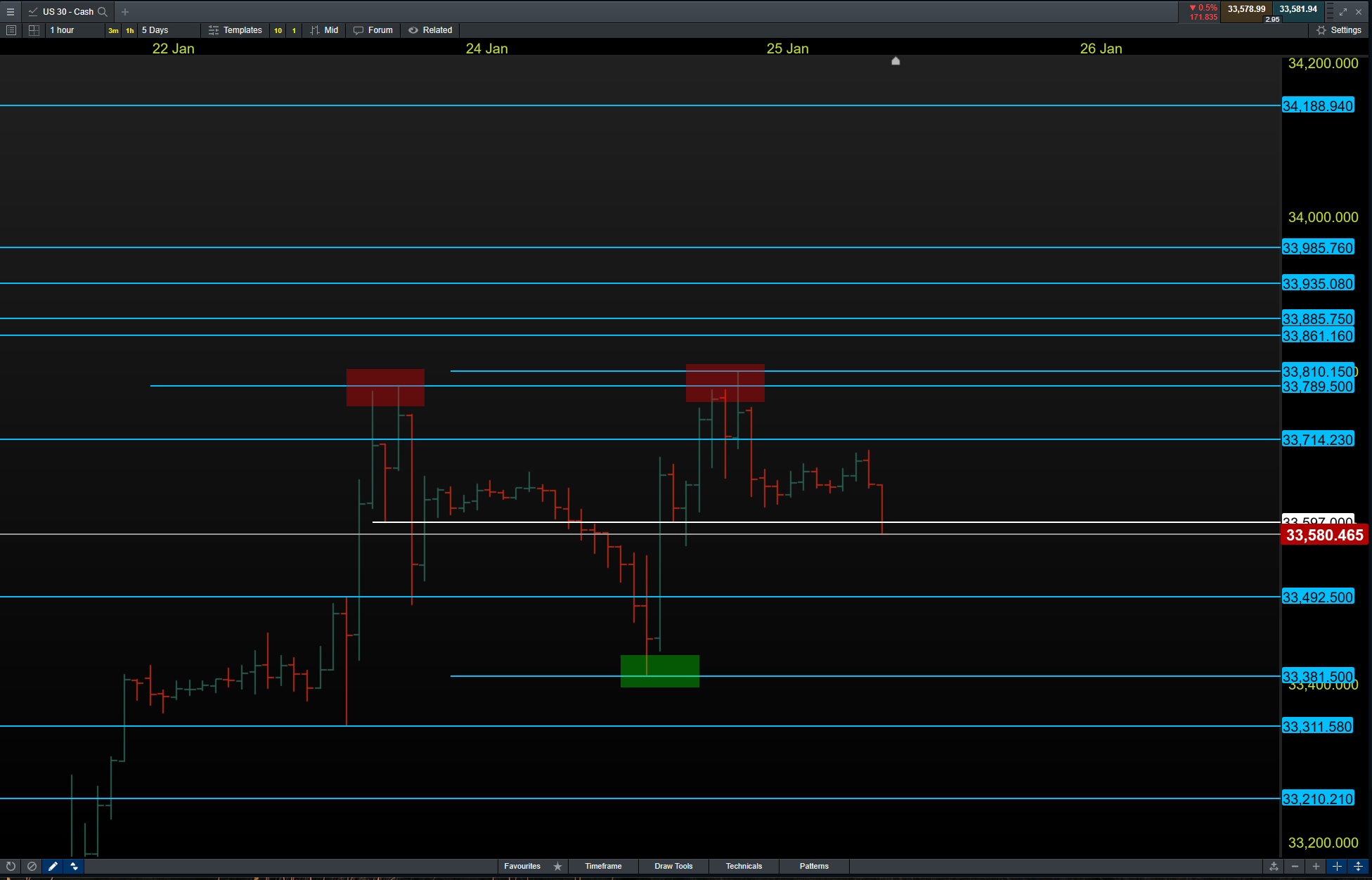Open the 5 Days range dropdown
This screenshot has height=880, width=1372.
[167, 30]
